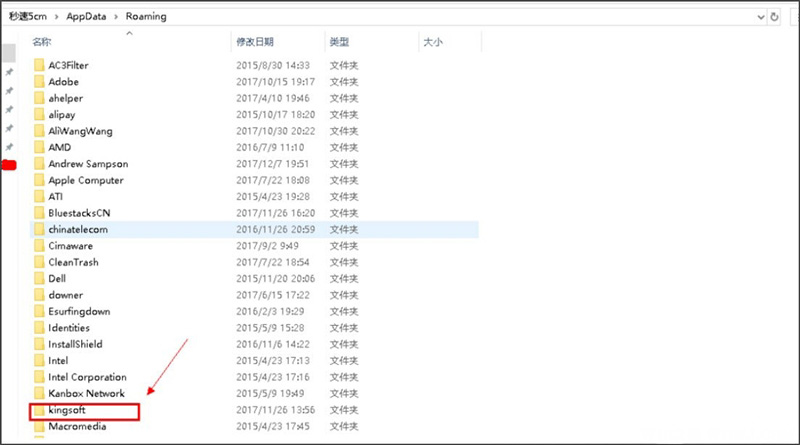Screen dimensions: 800x445
Task: Click the Esurfingdown folder name
Action: coord(79,311)
